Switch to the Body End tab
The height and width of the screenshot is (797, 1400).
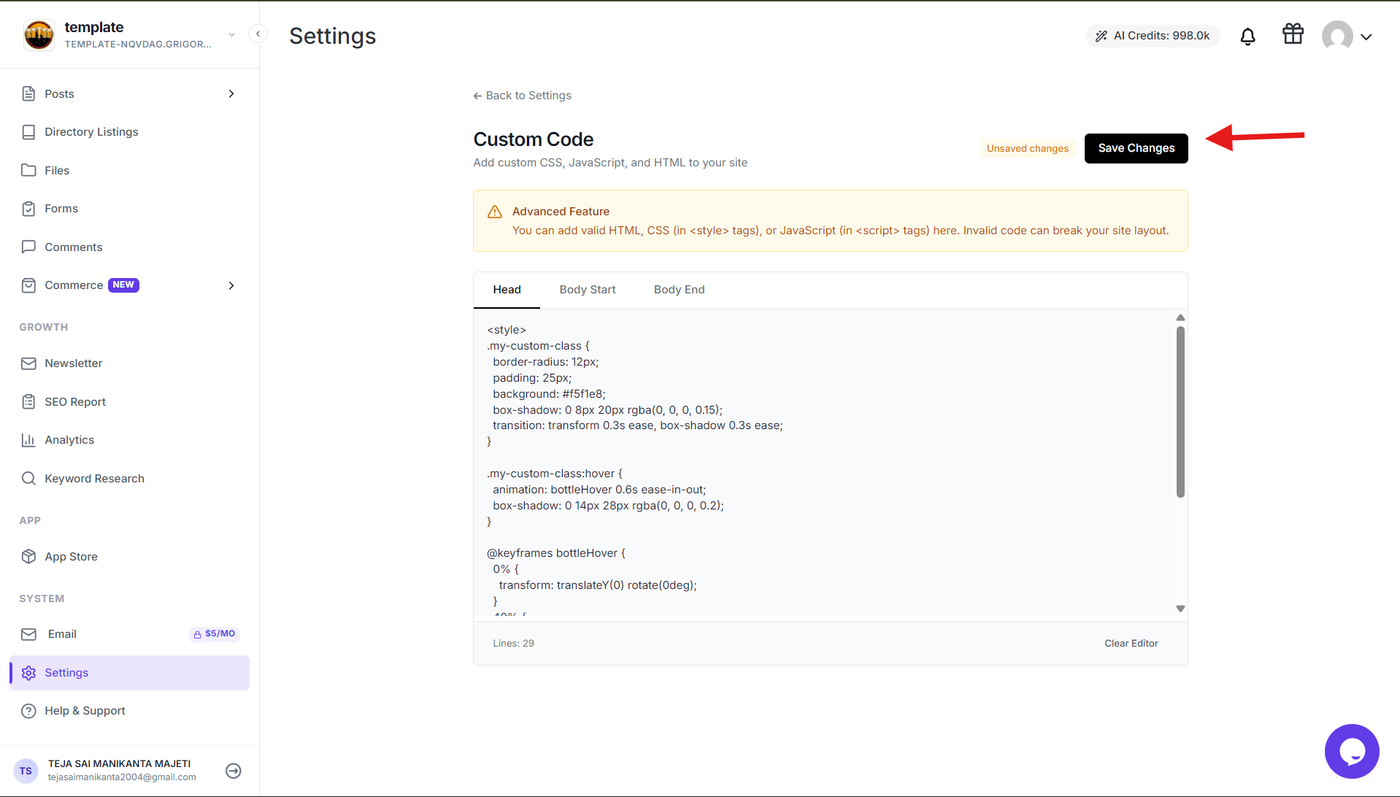[x=679, y=290]
